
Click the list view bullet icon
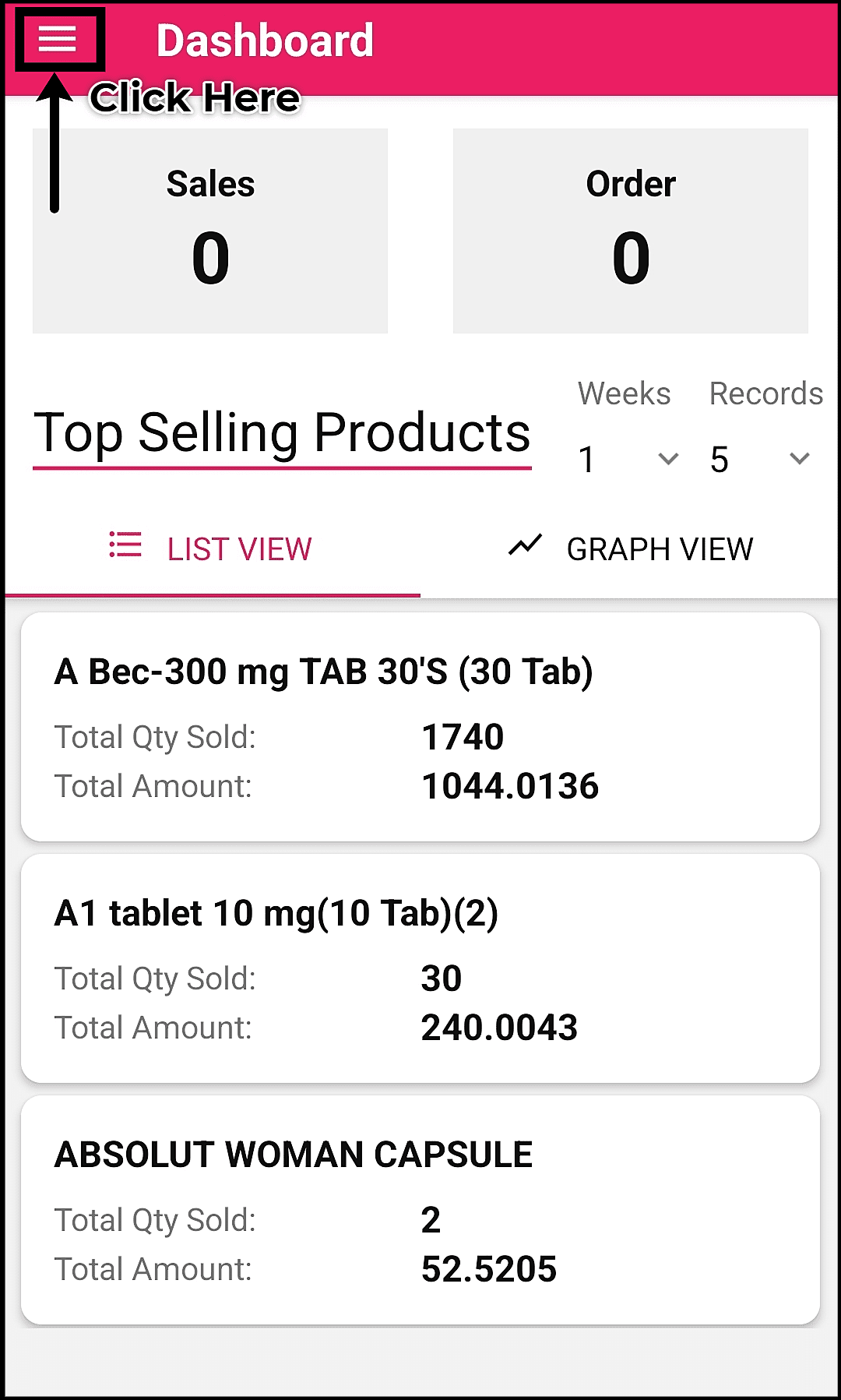(125, 545)
